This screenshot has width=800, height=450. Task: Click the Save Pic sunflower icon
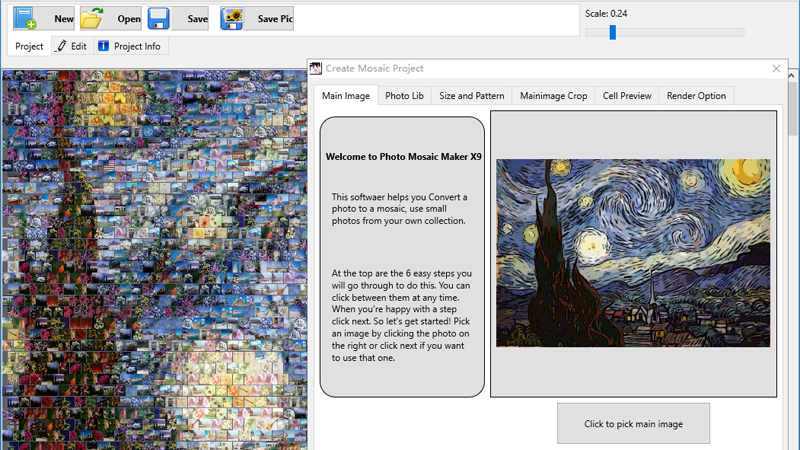(x=232, y=18)
